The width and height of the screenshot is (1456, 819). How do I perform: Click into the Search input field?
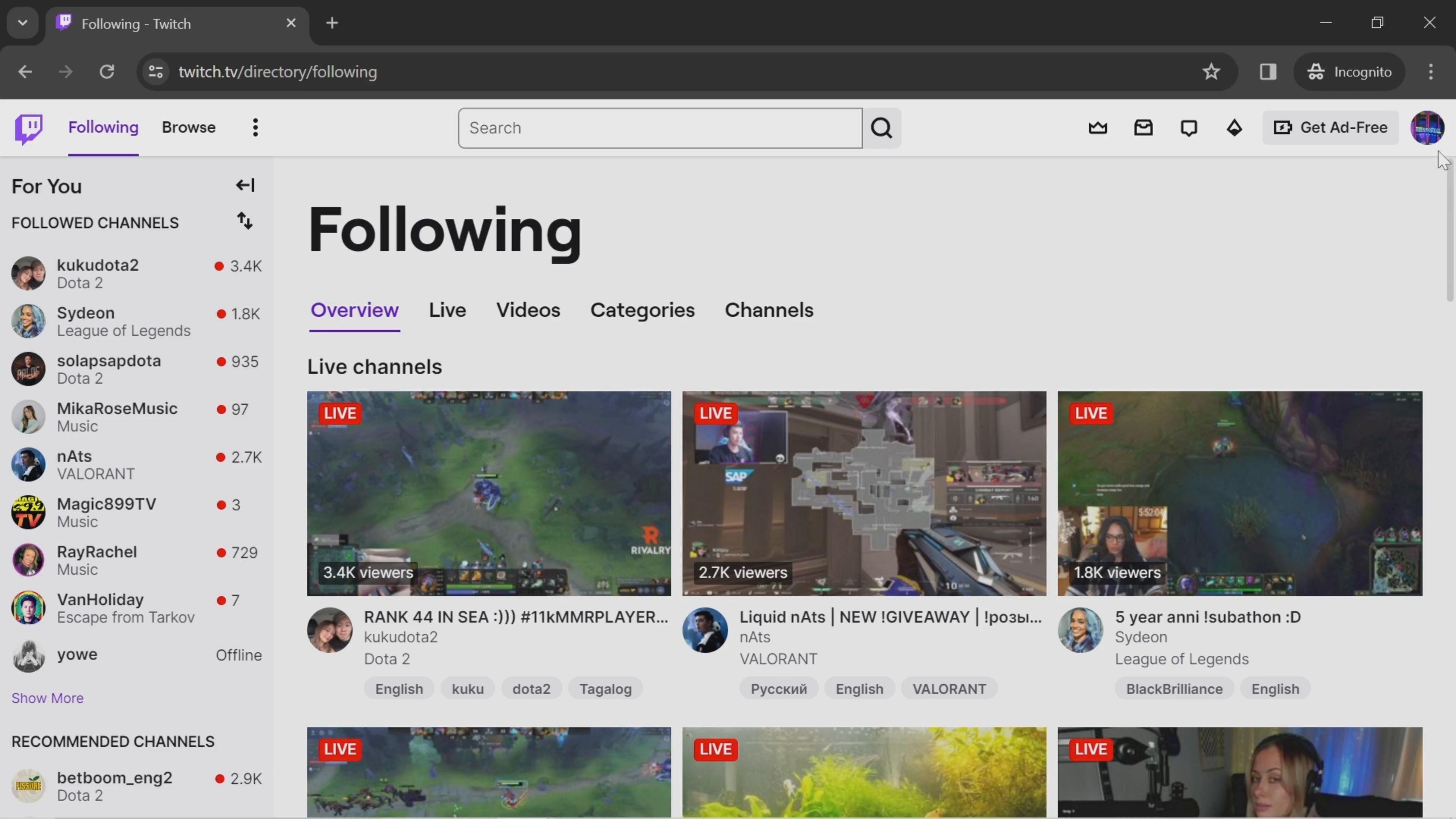pyautogui.click(x=660, y=128)
